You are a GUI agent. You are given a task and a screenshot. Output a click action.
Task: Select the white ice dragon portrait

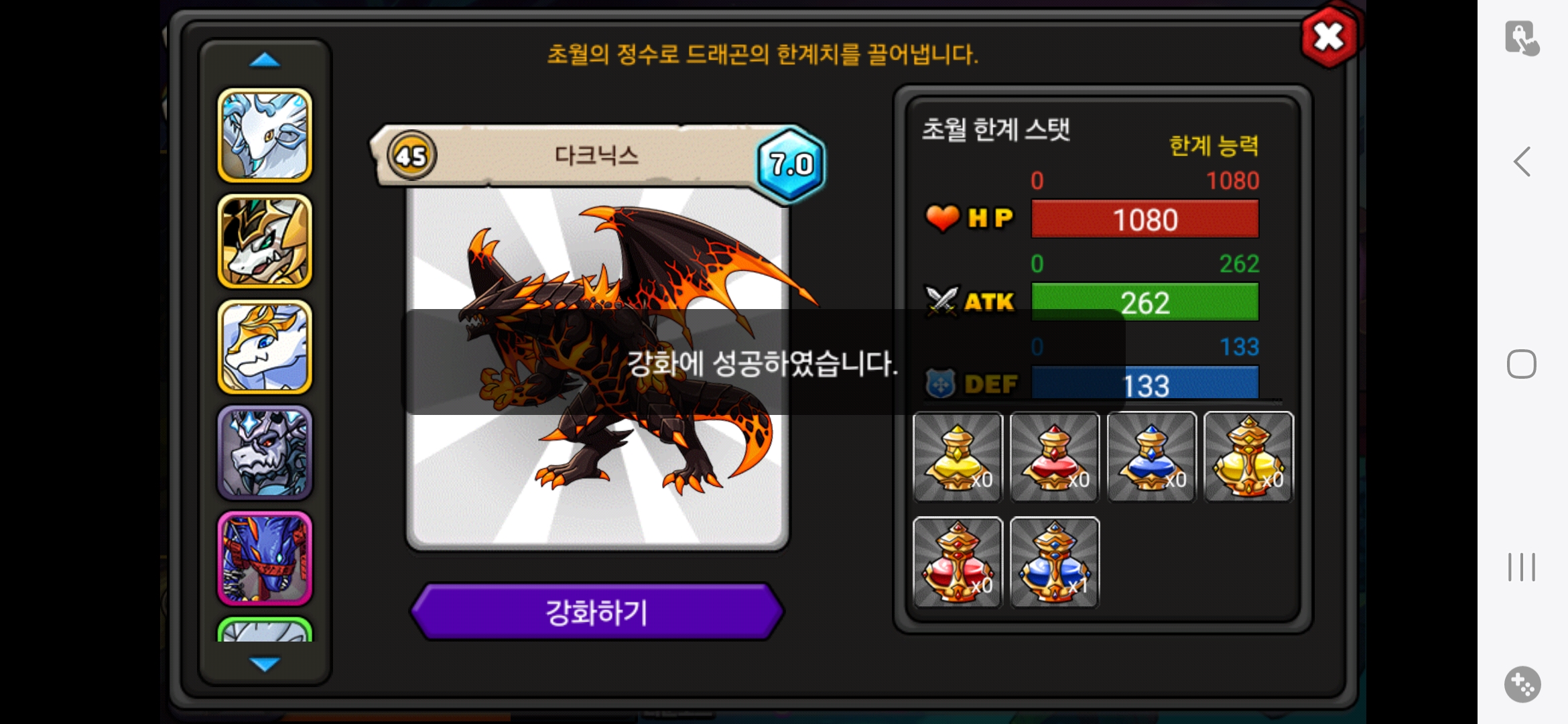tap(265, 135)
